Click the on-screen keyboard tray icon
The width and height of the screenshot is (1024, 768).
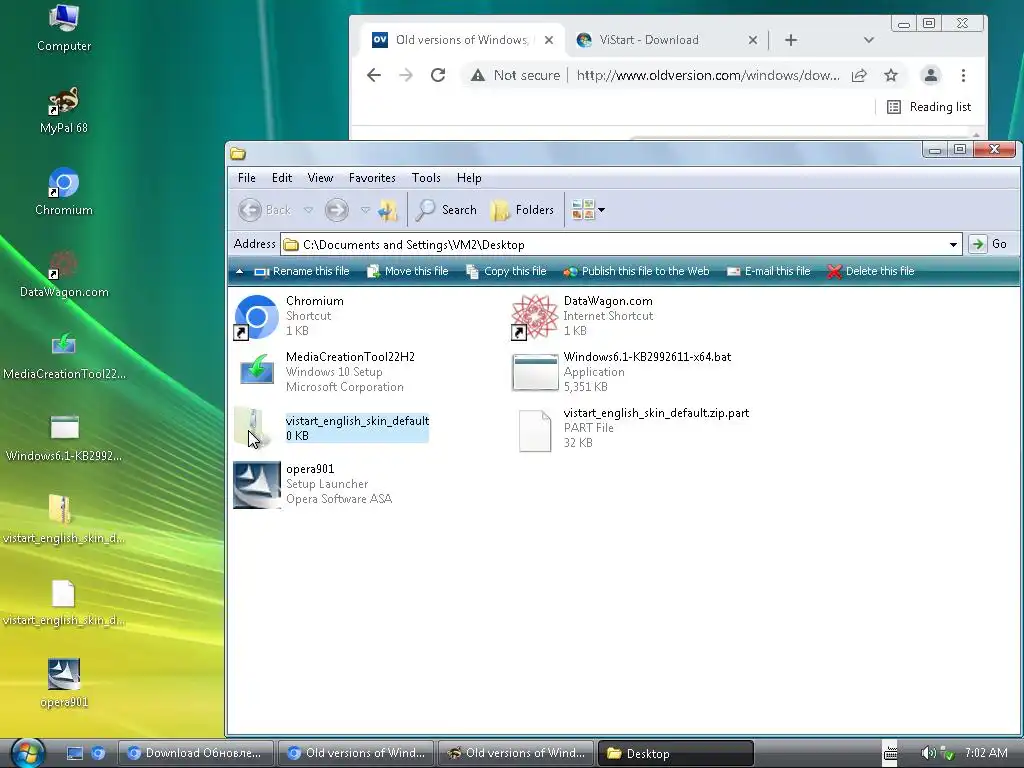click(x=890, y=753)
